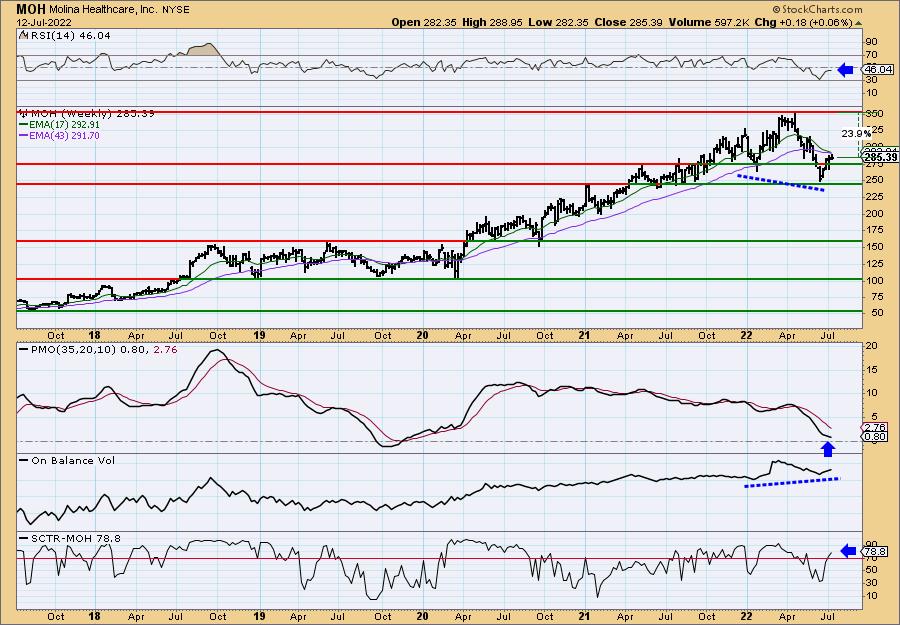
Task: Click the 23.9% upside target label
Action: click(856, 133)
